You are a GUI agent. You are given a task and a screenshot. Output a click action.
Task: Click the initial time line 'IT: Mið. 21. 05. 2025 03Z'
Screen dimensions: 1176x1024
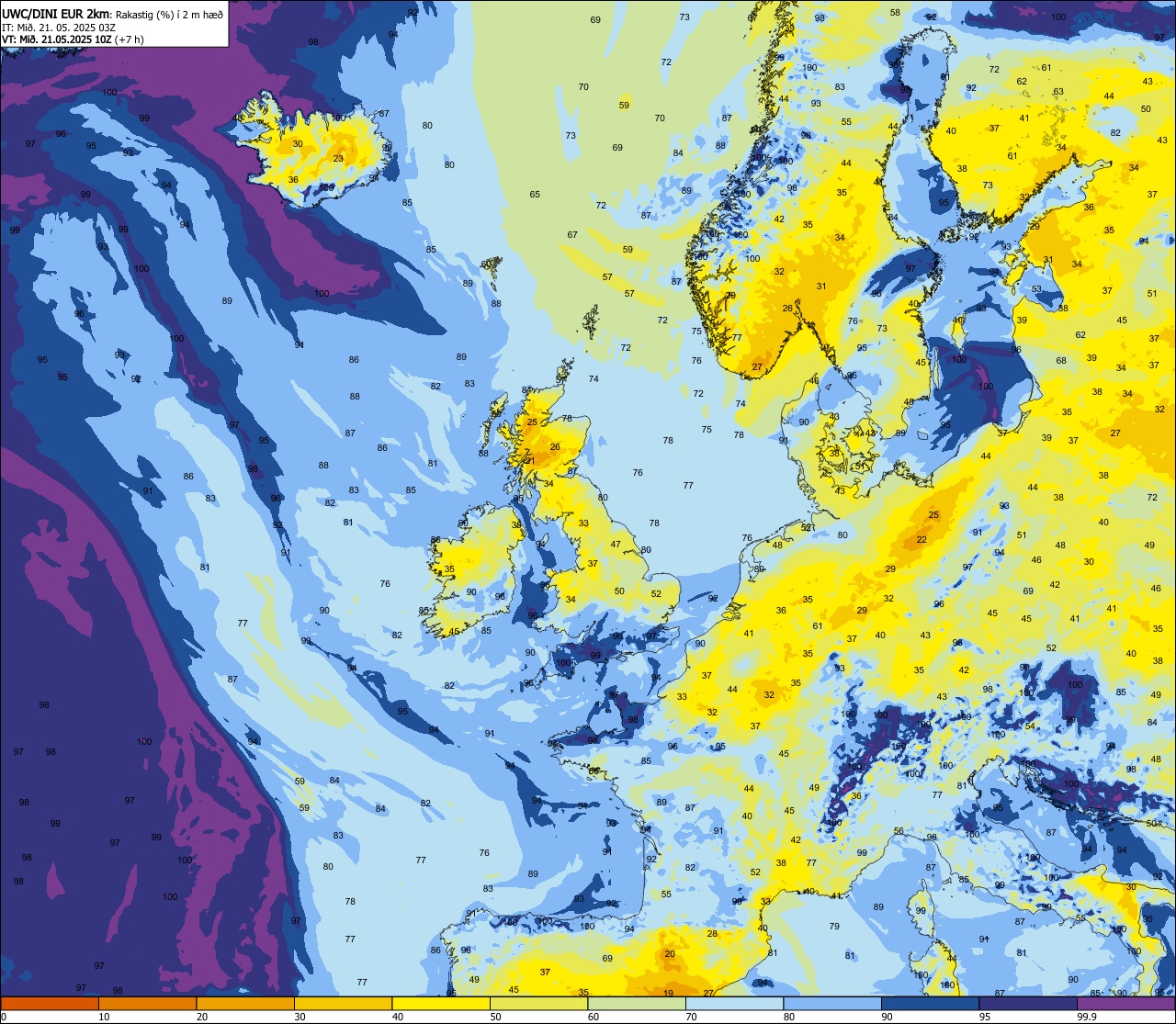[x=58, y=27]
